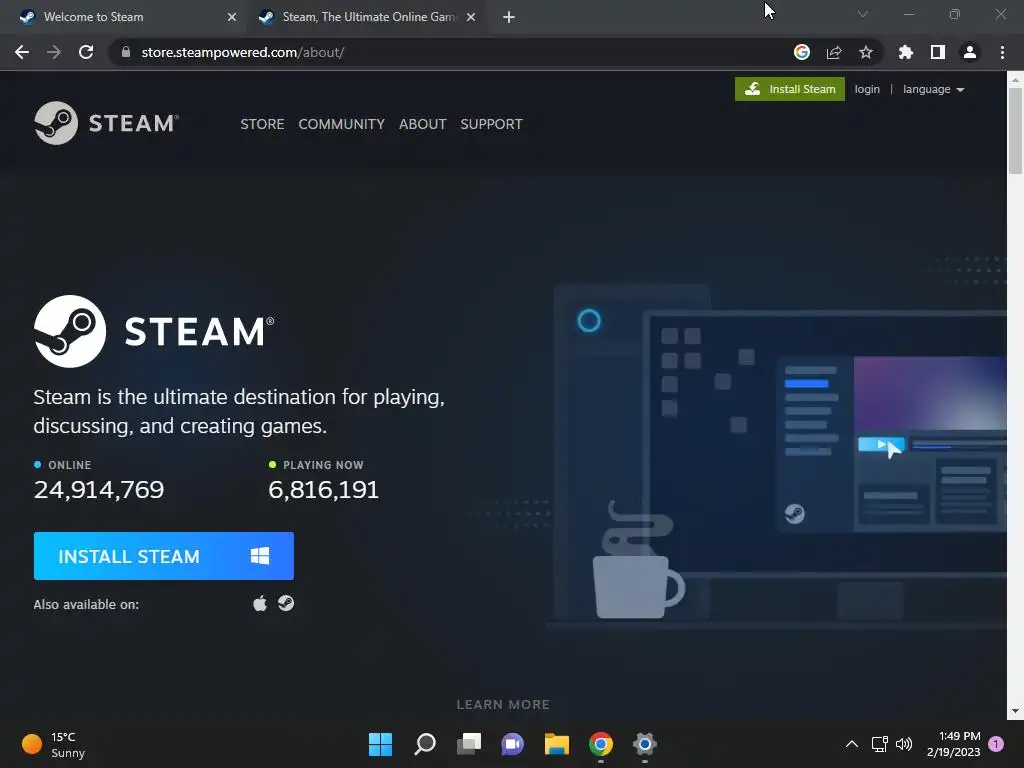Open a new browser tab
Screen dimensions: 1024x768
click(x=509, y=17)
